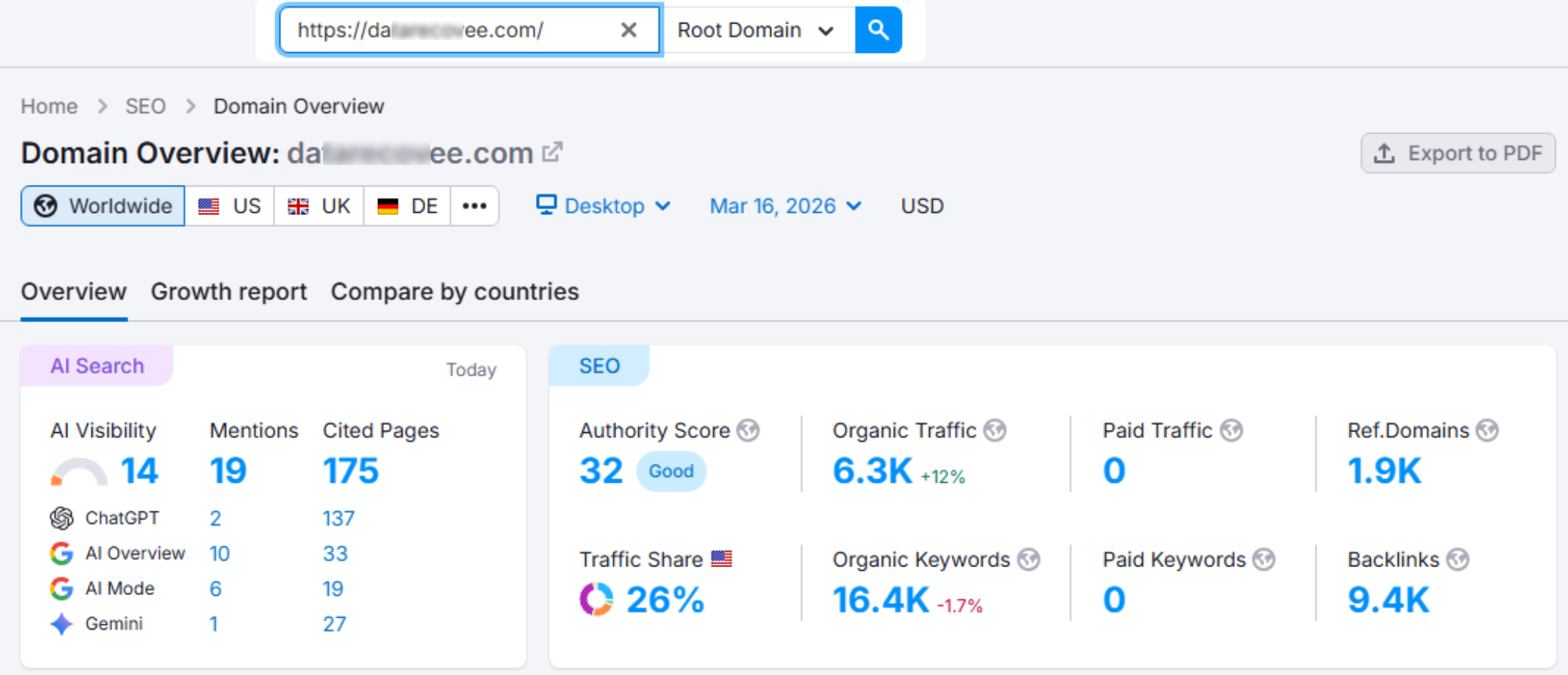Click the search magnifier button

tap(878, 30)
